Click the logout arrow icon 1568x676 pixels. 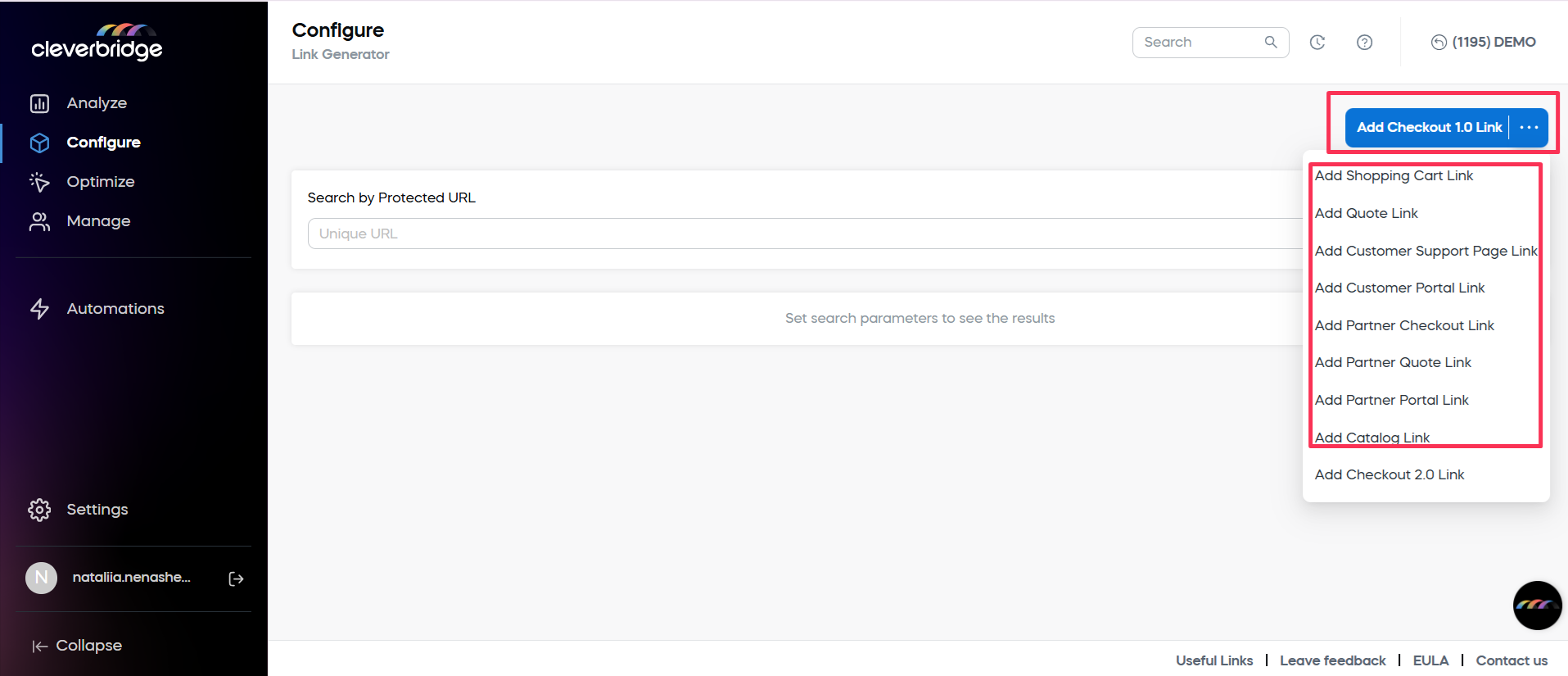coord(236,578)
